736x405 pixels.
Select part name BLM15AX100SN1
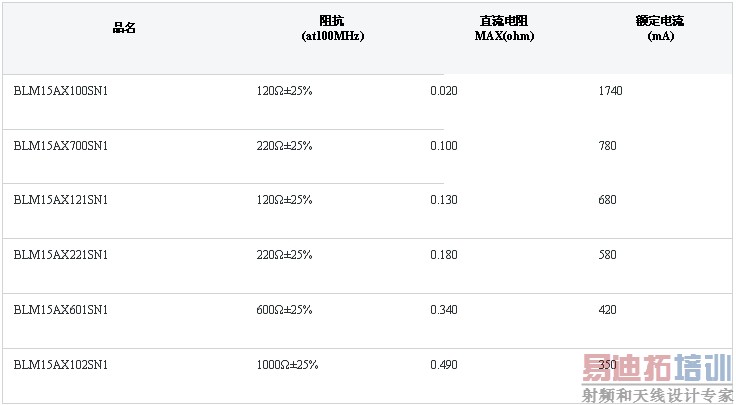(x=61, y=91)
